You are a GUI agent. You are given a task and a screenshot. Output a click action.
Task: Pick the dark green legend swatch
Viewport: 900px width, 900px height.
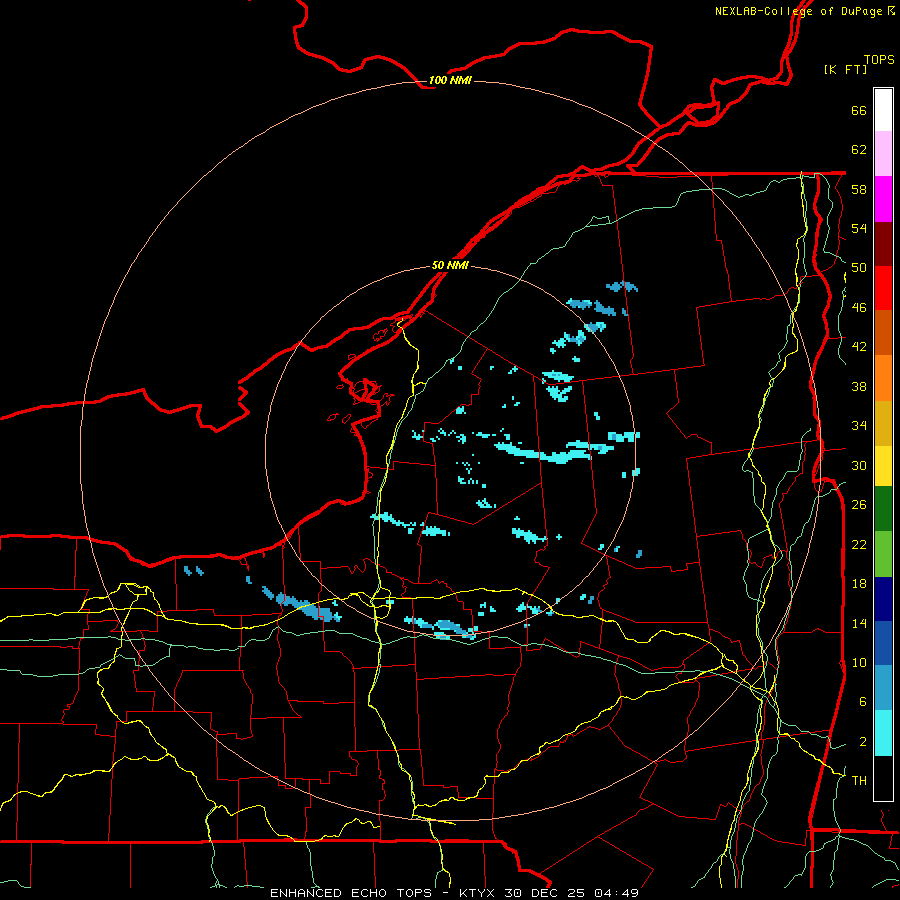(x=883, y=509)
